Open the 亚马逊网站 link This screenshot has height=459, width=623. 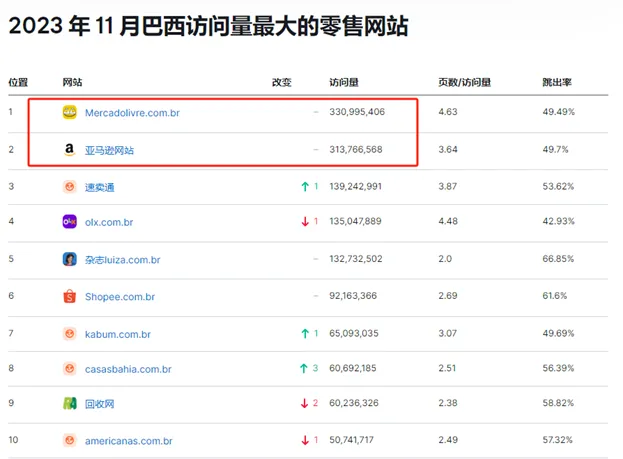click(109, 150)
